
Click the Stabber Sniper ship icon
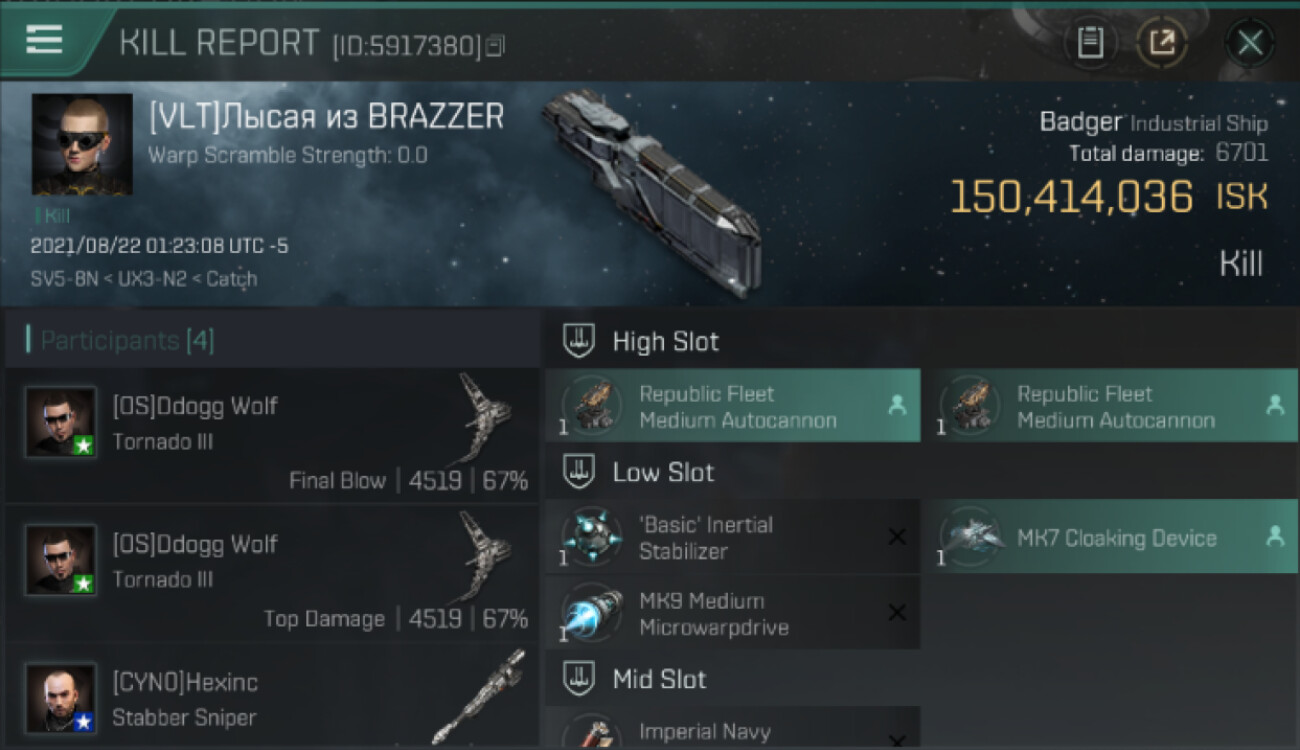[478, 698]
